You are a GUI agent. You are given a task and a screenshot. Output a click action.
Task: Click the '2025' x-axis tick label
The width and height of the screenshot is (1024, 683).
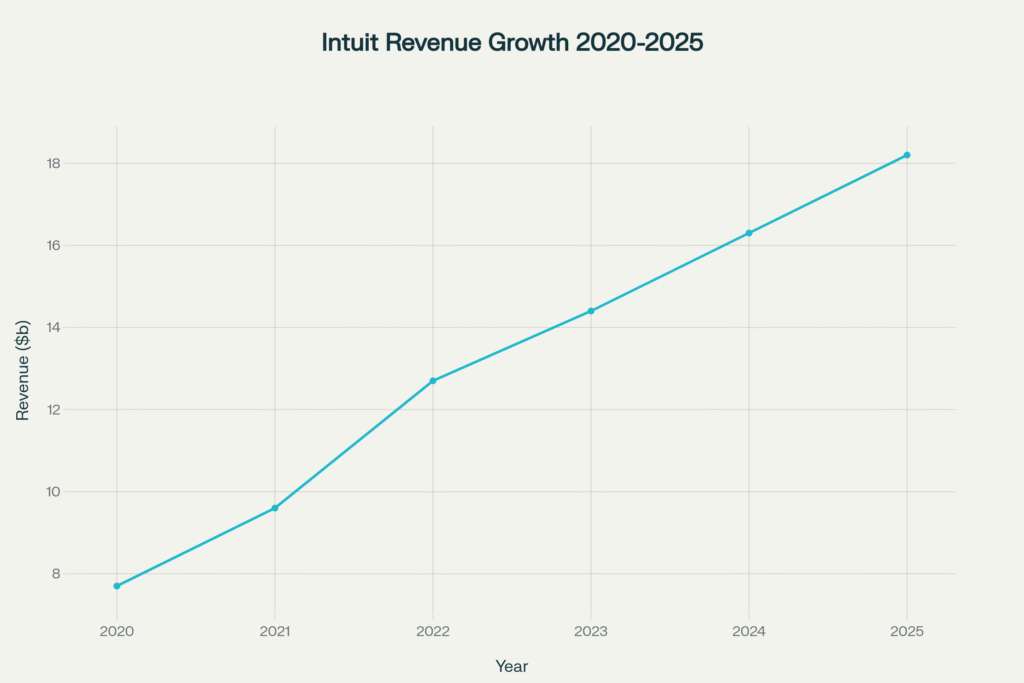(907, 631)
